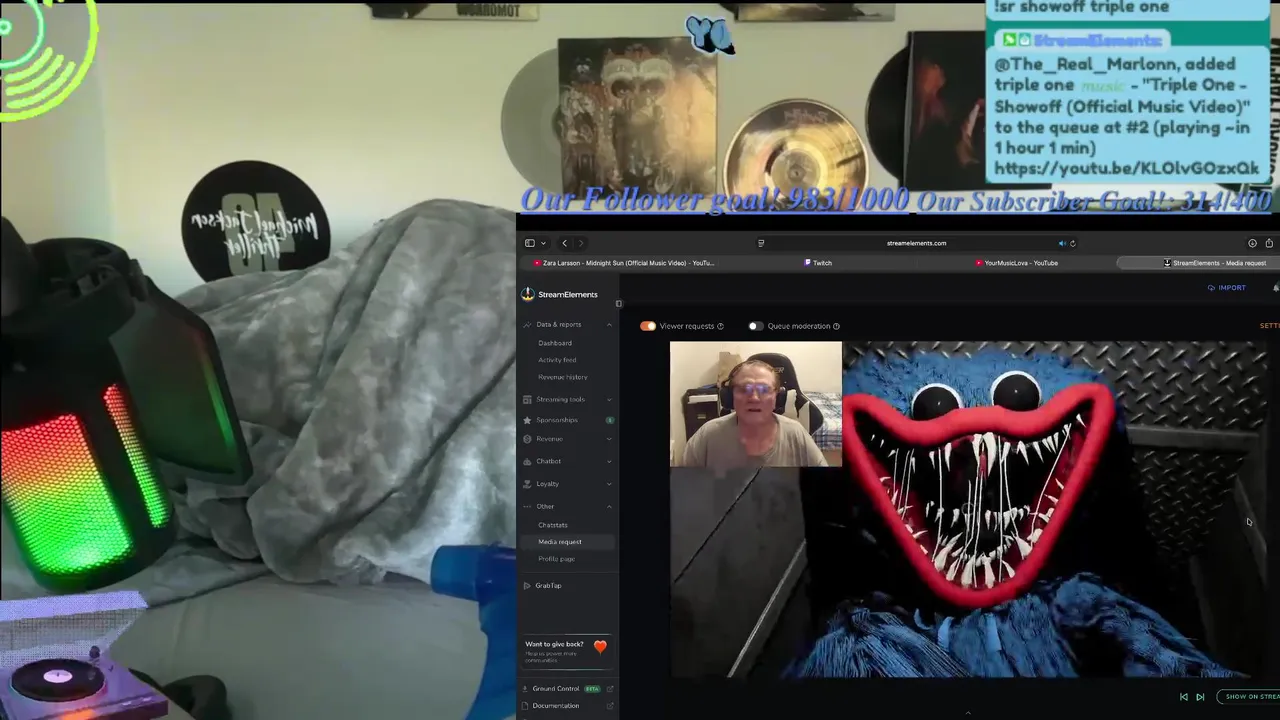Go back with the browser back arrow
This screenshot has width=1280, height=720.
tap(564, 243)
